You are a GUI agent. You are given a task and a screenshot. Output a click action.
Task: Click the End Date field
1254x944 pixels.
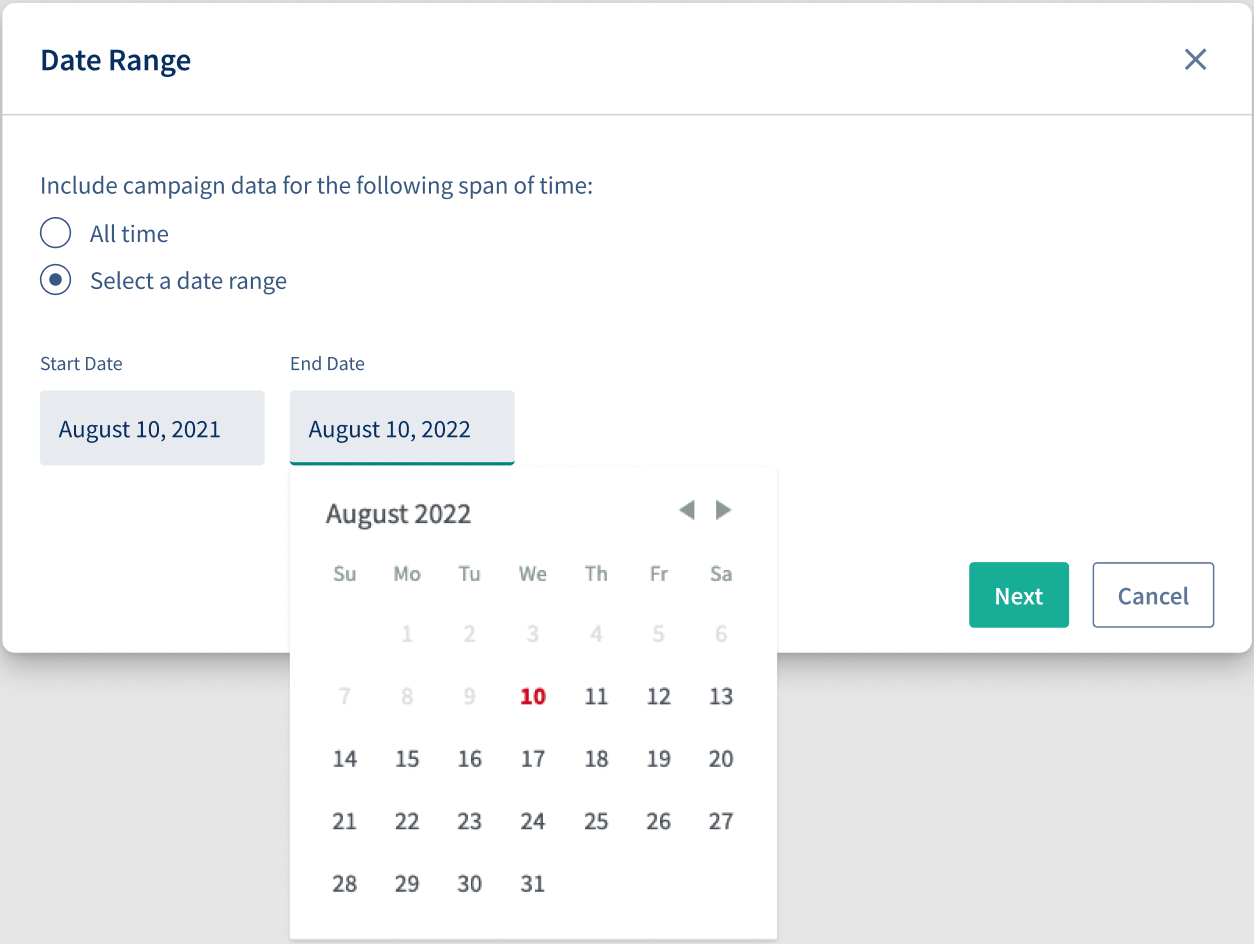[x=402, y=428]
